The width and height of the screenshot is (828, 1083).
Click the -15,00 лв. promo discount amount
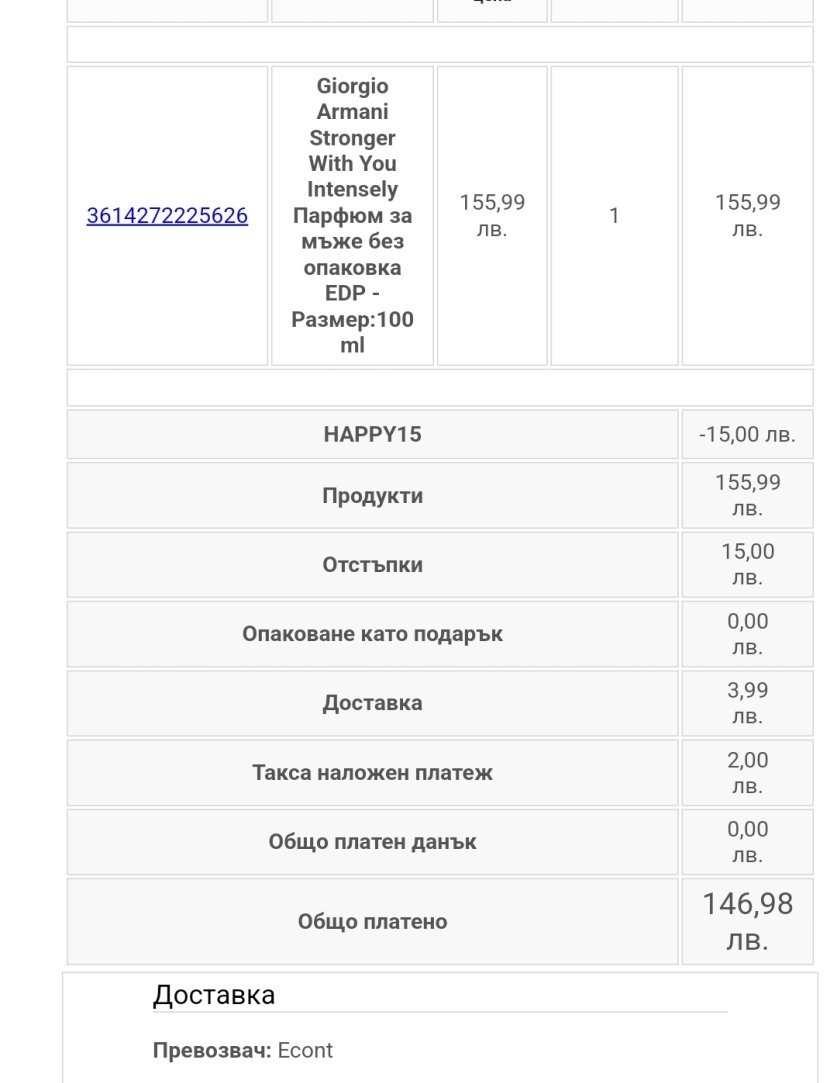(x=747, y=435)
